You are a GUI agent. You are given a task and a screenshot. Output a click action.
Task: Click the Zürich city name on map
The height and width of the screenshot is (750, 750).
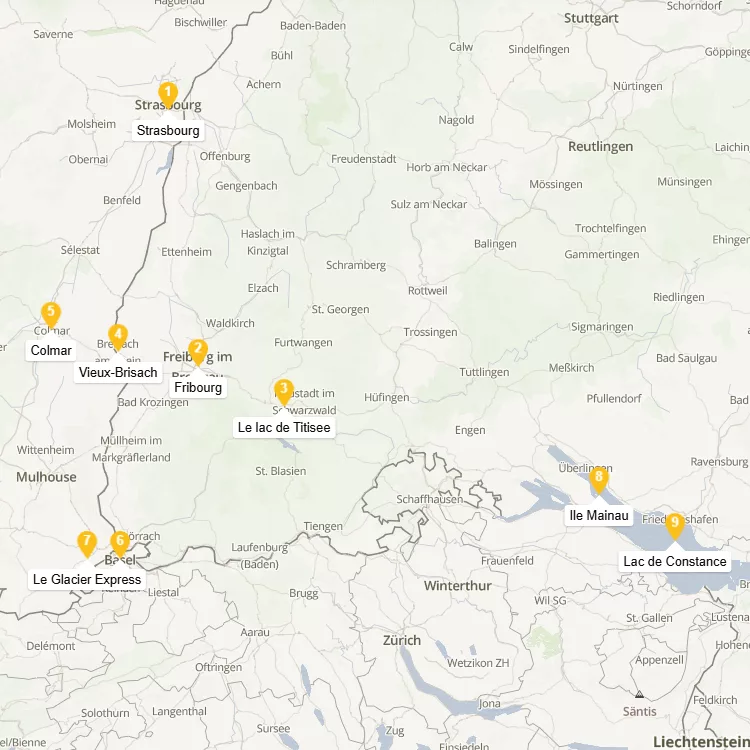402,640
